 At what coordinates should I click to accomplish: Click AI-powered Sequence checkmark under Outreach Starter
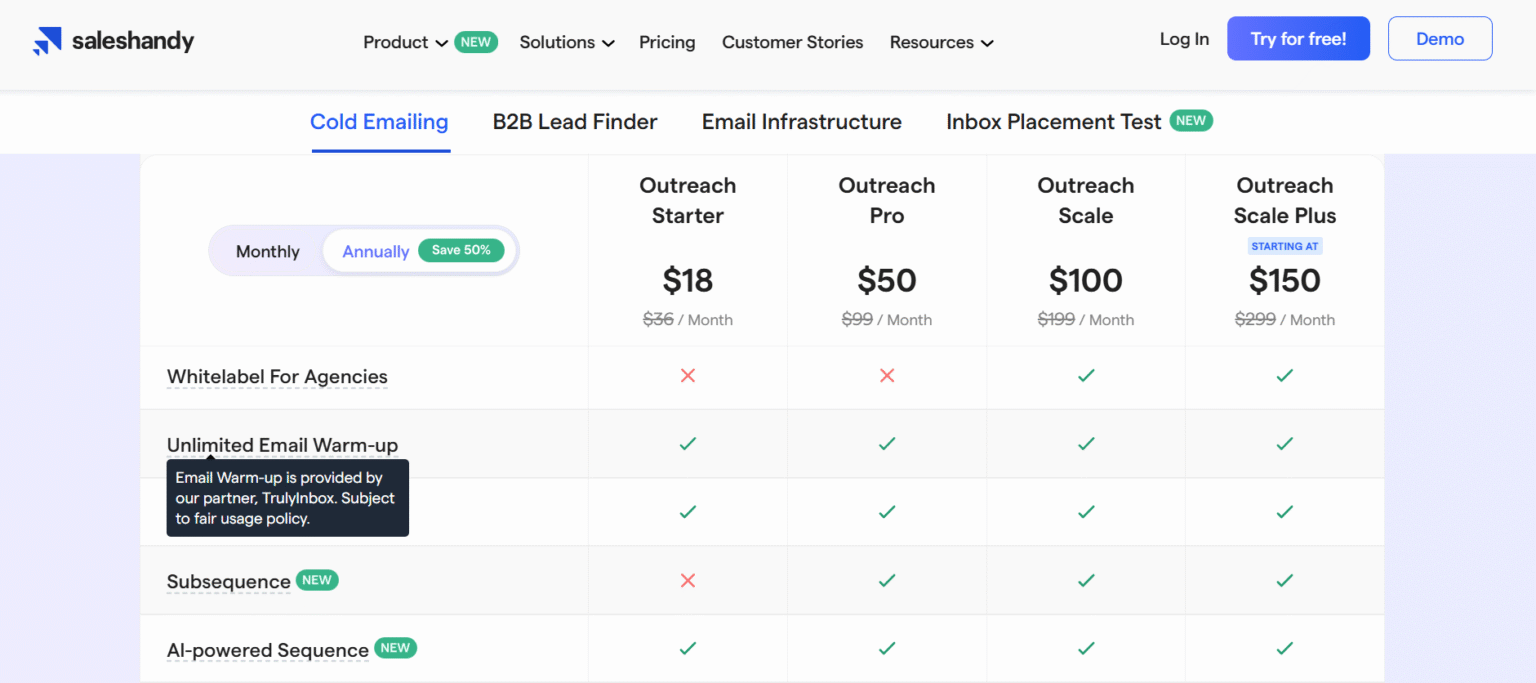coord(687,649)
